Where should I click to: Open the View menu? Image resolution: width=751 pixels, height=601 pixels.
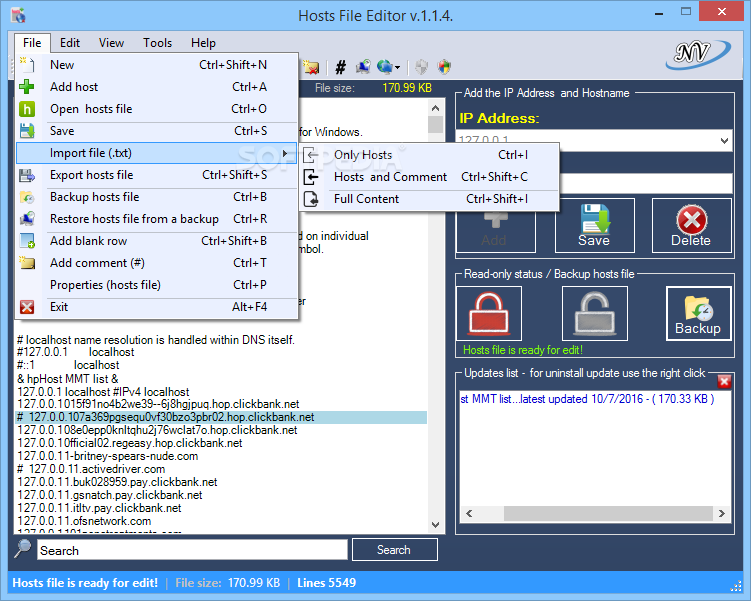point(111,43)
